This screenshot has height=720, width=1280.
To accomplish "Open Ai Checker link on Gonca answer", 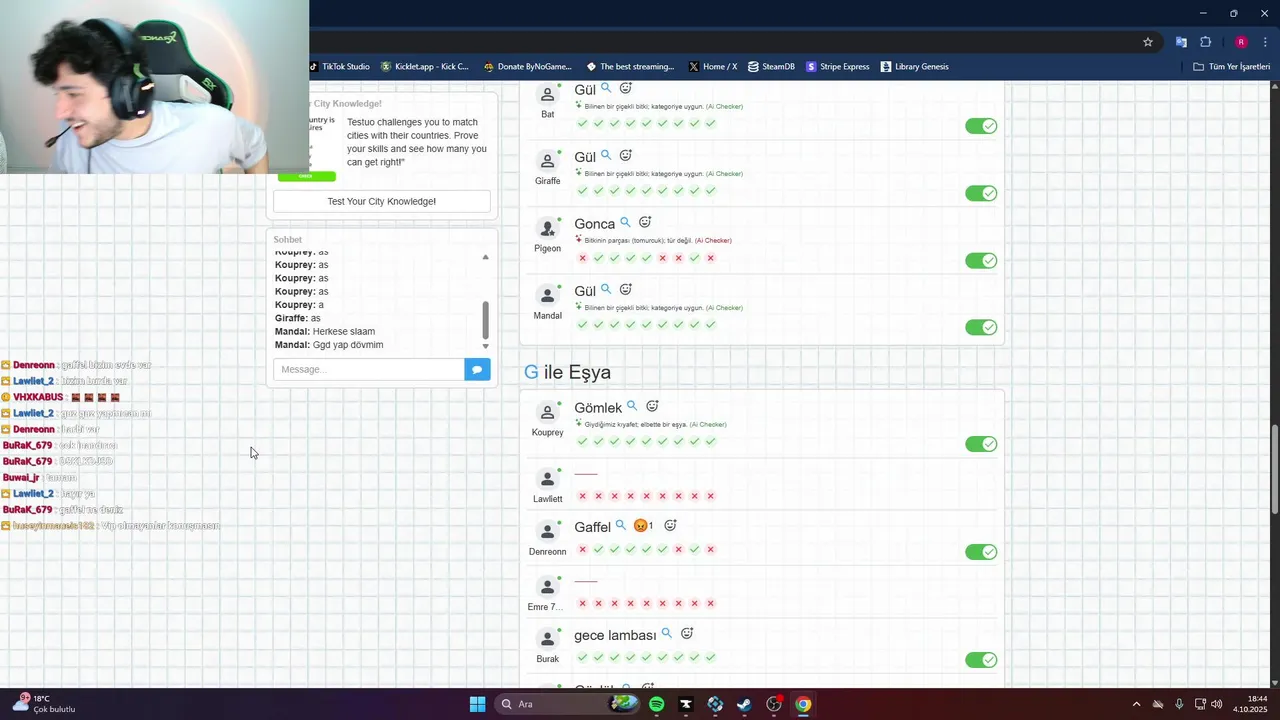I will tap(713, 241).
